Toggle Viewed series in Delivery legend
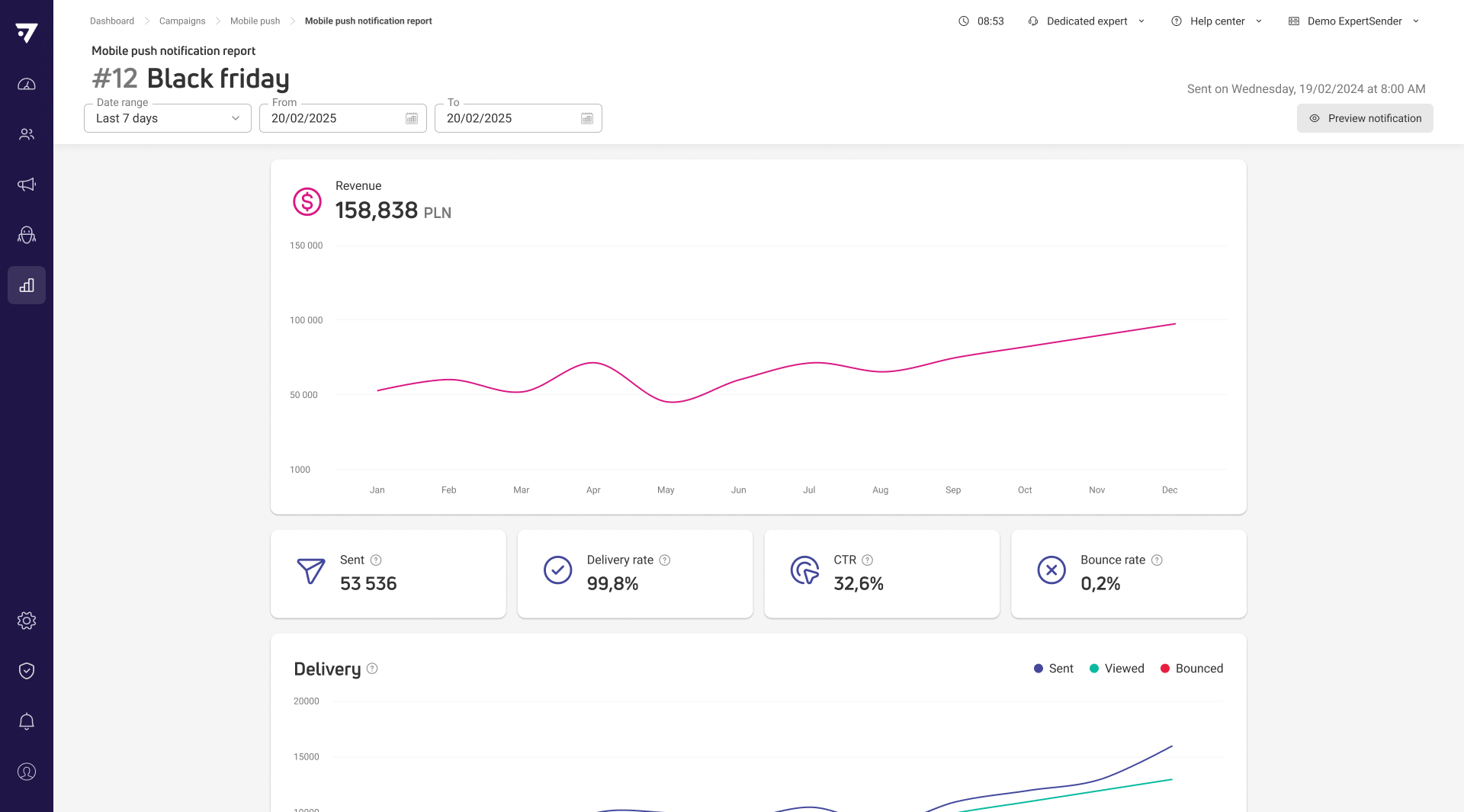Screen dimensions: 1464x812 tap(1116, 669)
